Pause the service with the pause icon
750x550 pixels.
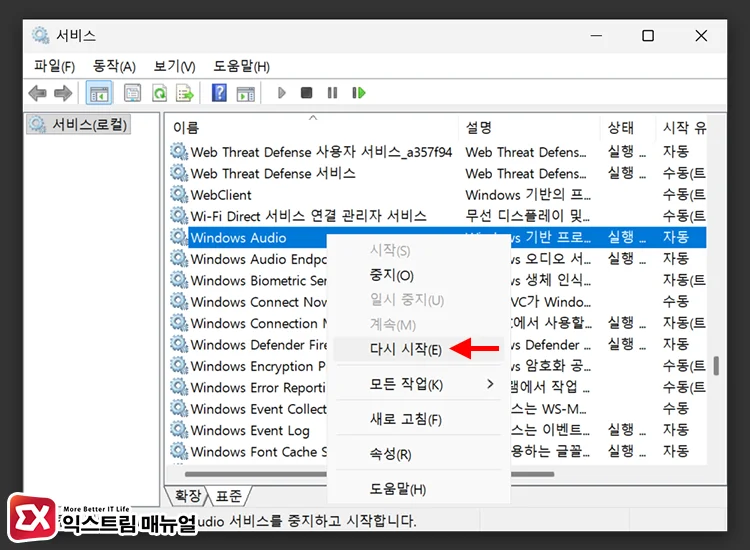[332, 93]
